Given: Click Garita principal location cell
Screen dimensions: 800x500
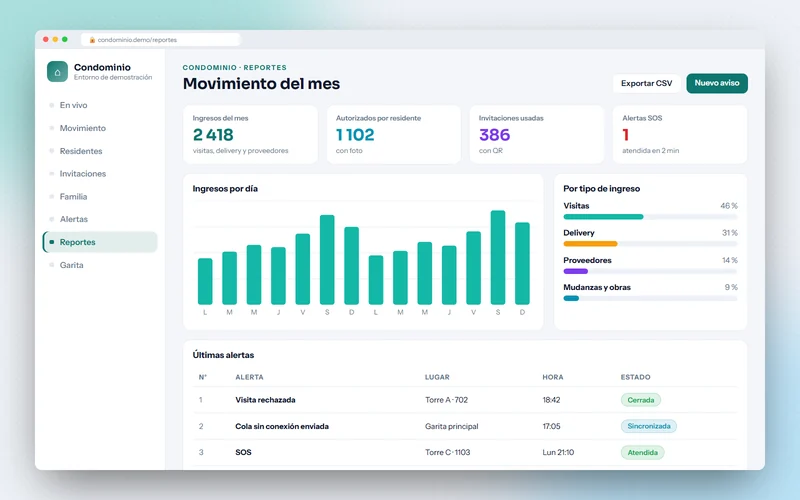Looking at the screenshot, I should point(452,427).
